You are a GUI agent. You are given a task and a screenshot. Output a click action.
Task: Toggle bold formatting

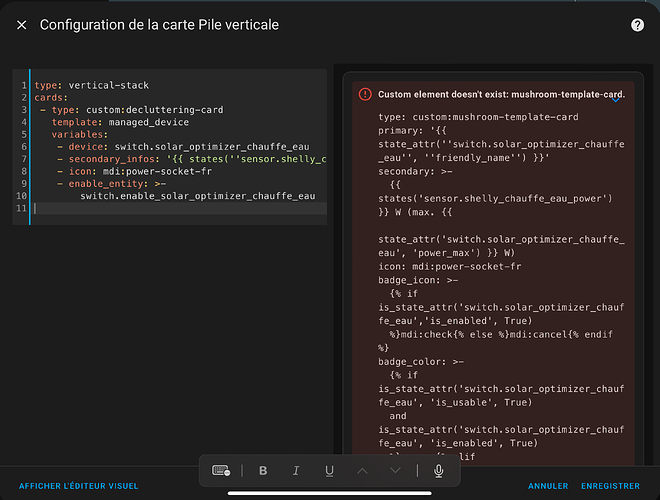[x=263, y=471]
